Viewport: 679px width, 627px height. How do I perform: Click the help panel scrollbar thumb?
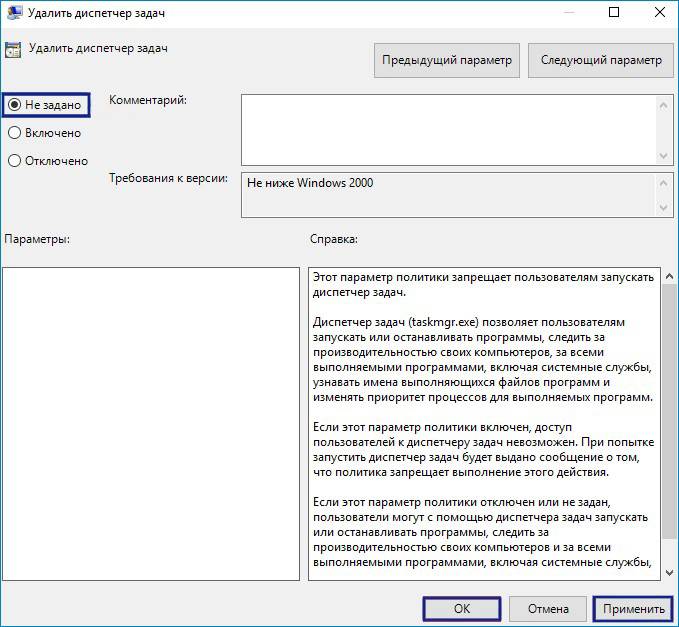click(x=669, y=410)
